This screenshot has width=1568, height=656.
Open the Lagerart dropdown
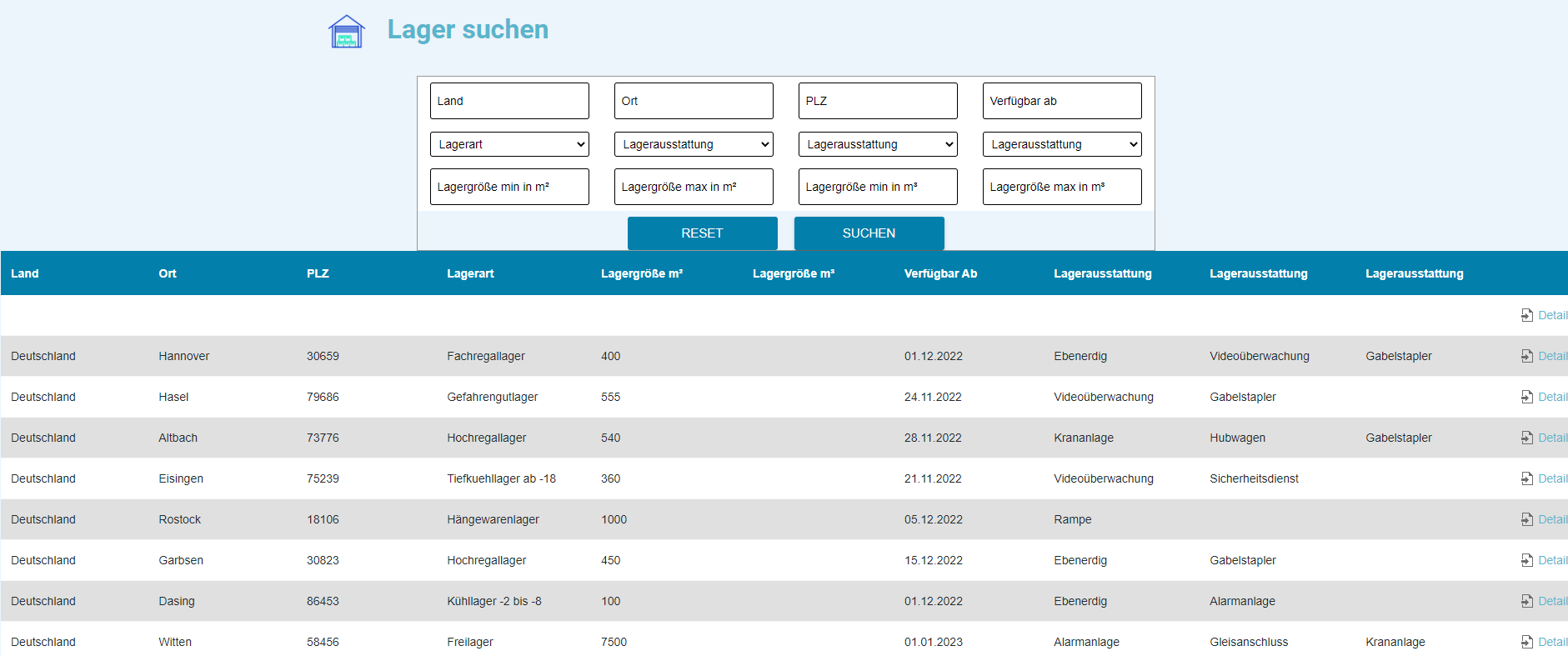(x=509, y=144)
